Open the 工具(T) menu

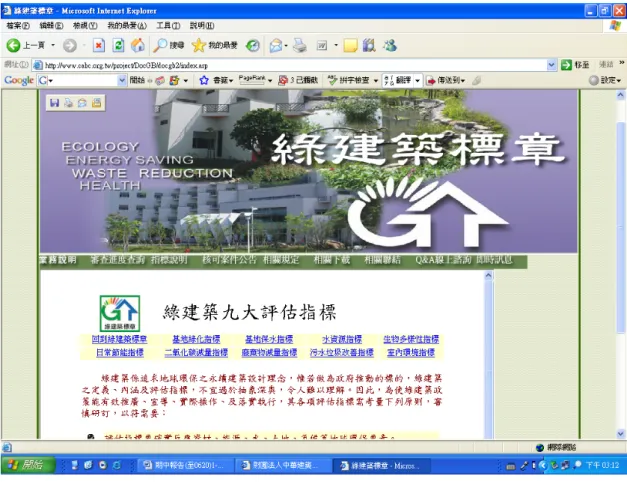pos(168,26)
